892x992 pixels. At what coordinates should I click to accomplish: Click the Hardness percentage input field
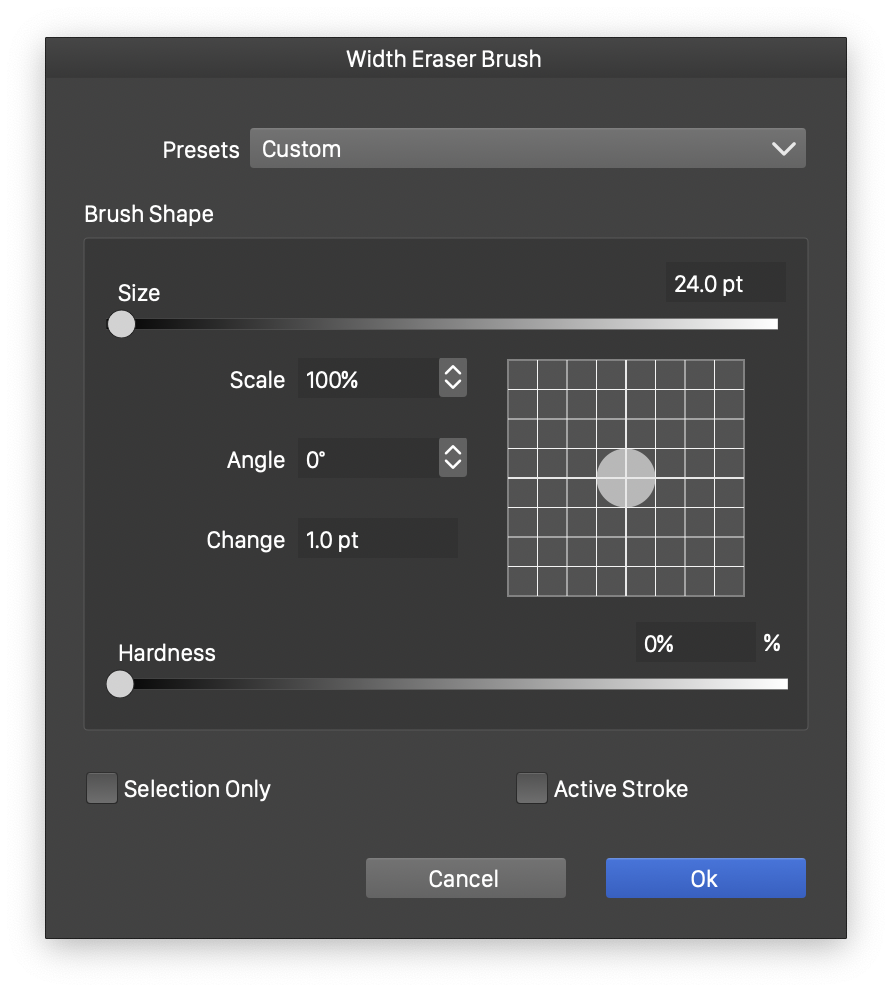[694, 644]
